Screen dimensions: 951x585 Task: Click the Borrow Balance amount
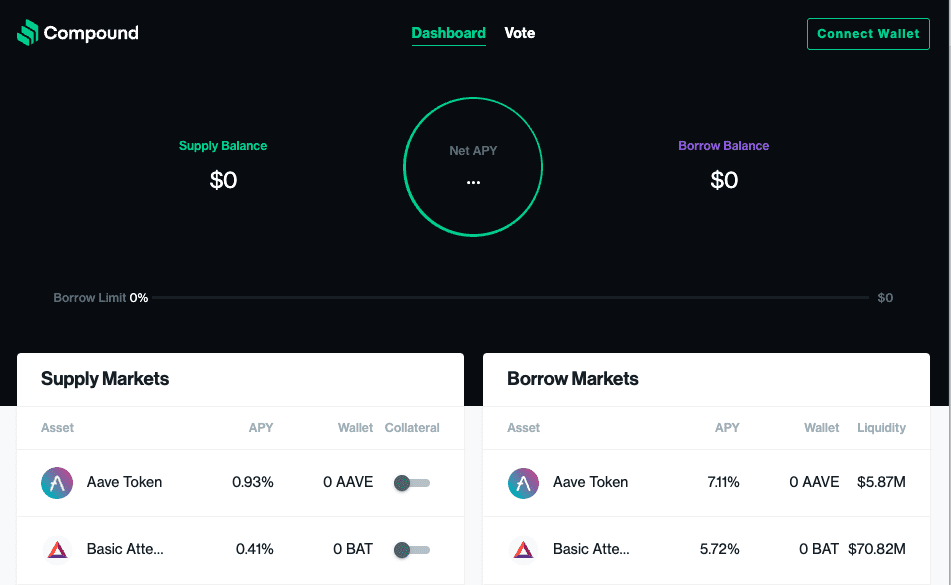(724, 181)
